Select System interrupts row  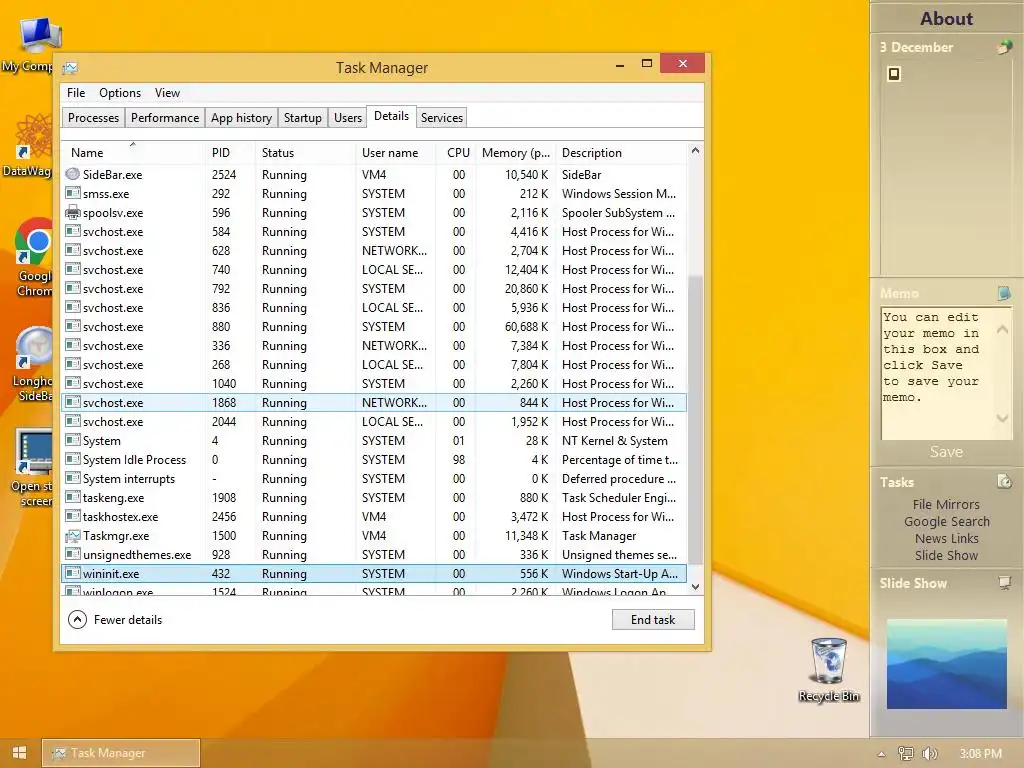pos(374,479)
